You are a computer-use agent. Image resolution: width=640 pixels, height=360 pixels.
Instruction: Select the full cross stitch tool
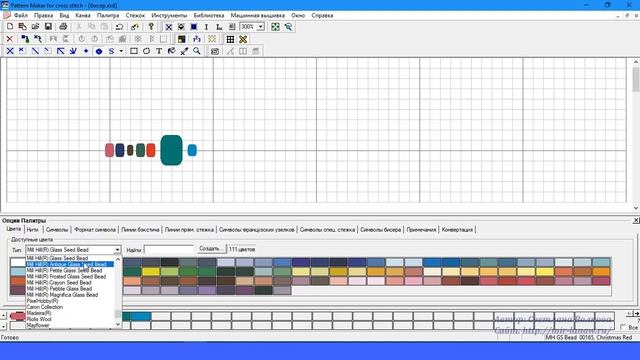coord(10,51)
